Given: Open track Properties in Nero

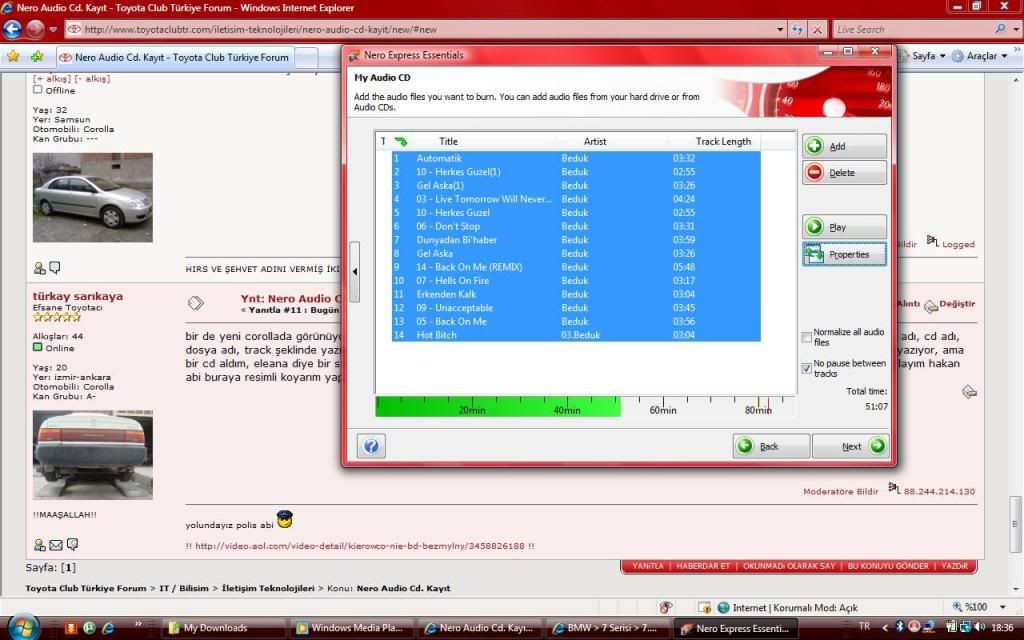Looking at the screenshot, I should pyautogui.click(x=844, y=255).
